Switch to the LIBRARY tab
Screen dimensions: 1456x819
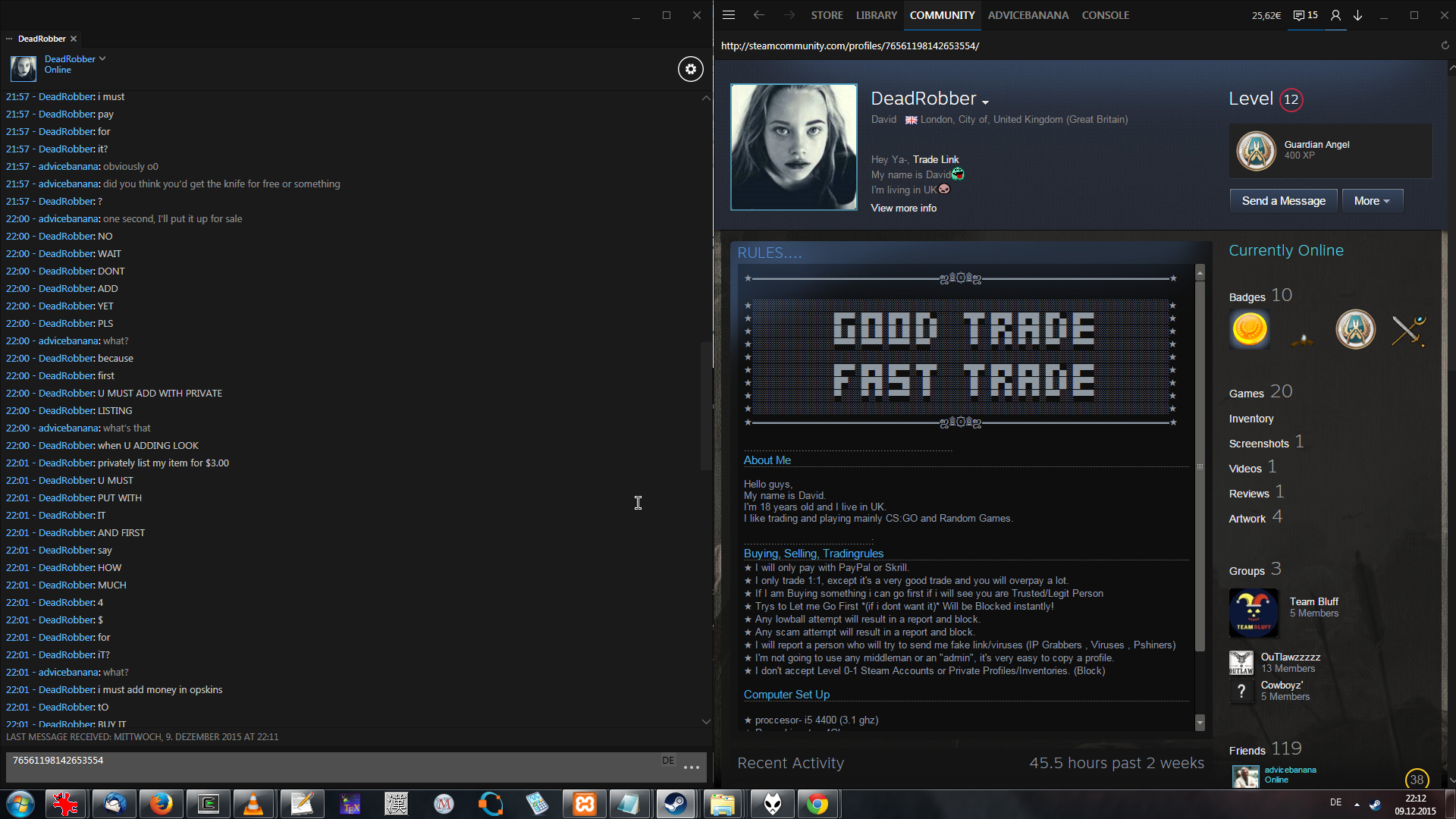(x=876, y=15)
